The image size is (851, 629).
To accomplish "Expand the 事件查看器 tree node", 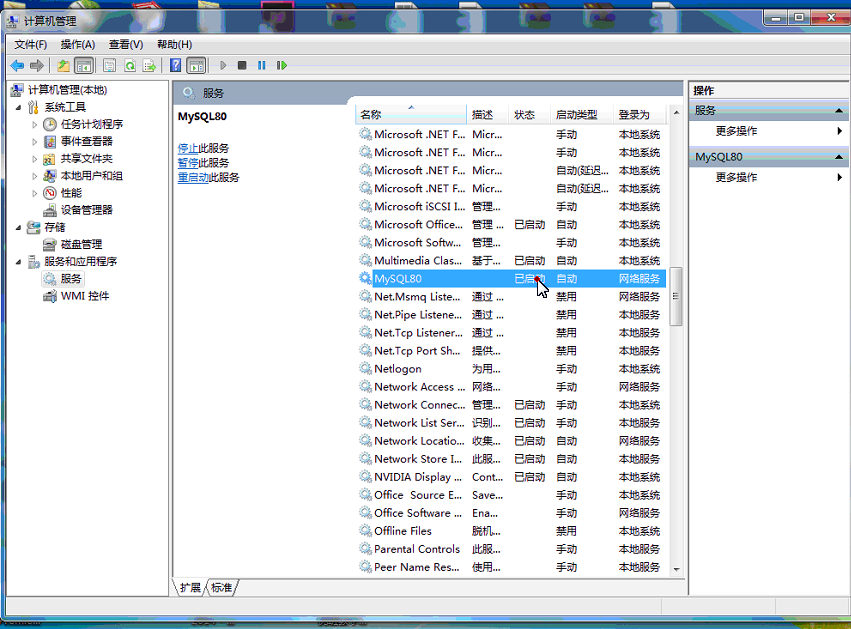I will tap(35, 142).
